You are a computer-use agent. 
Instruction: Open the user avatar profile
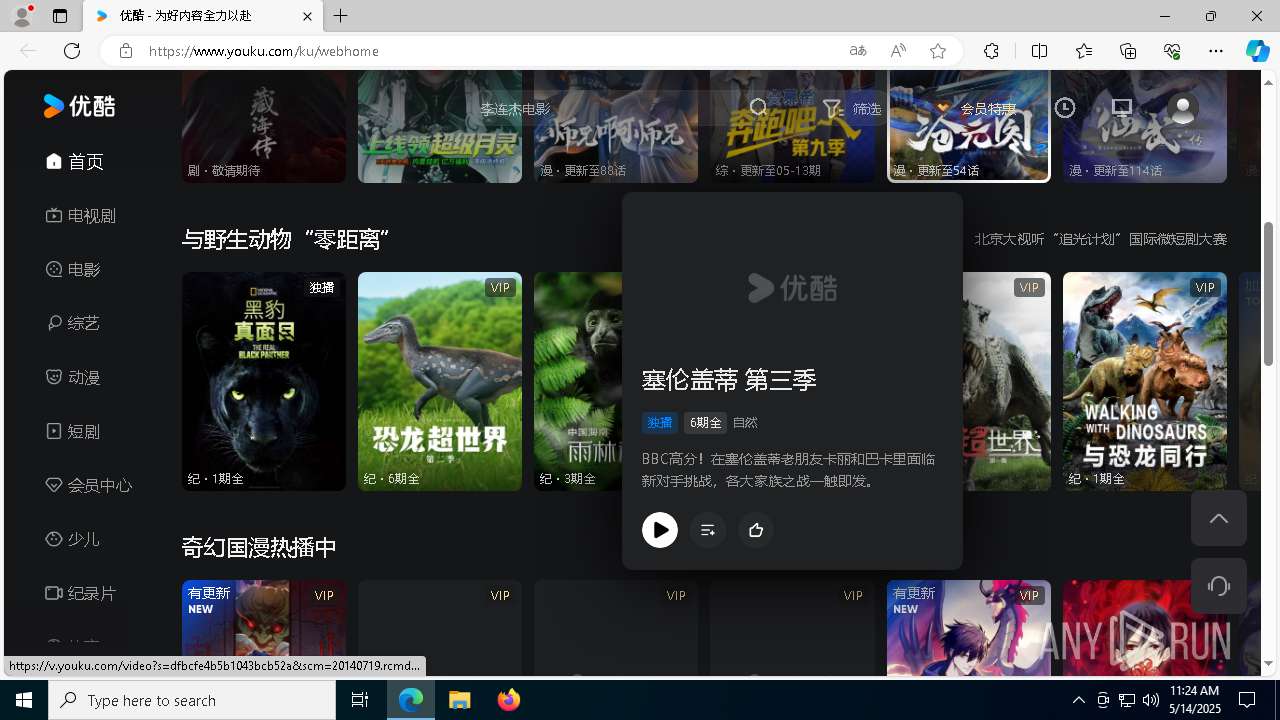coord(1183,108)
